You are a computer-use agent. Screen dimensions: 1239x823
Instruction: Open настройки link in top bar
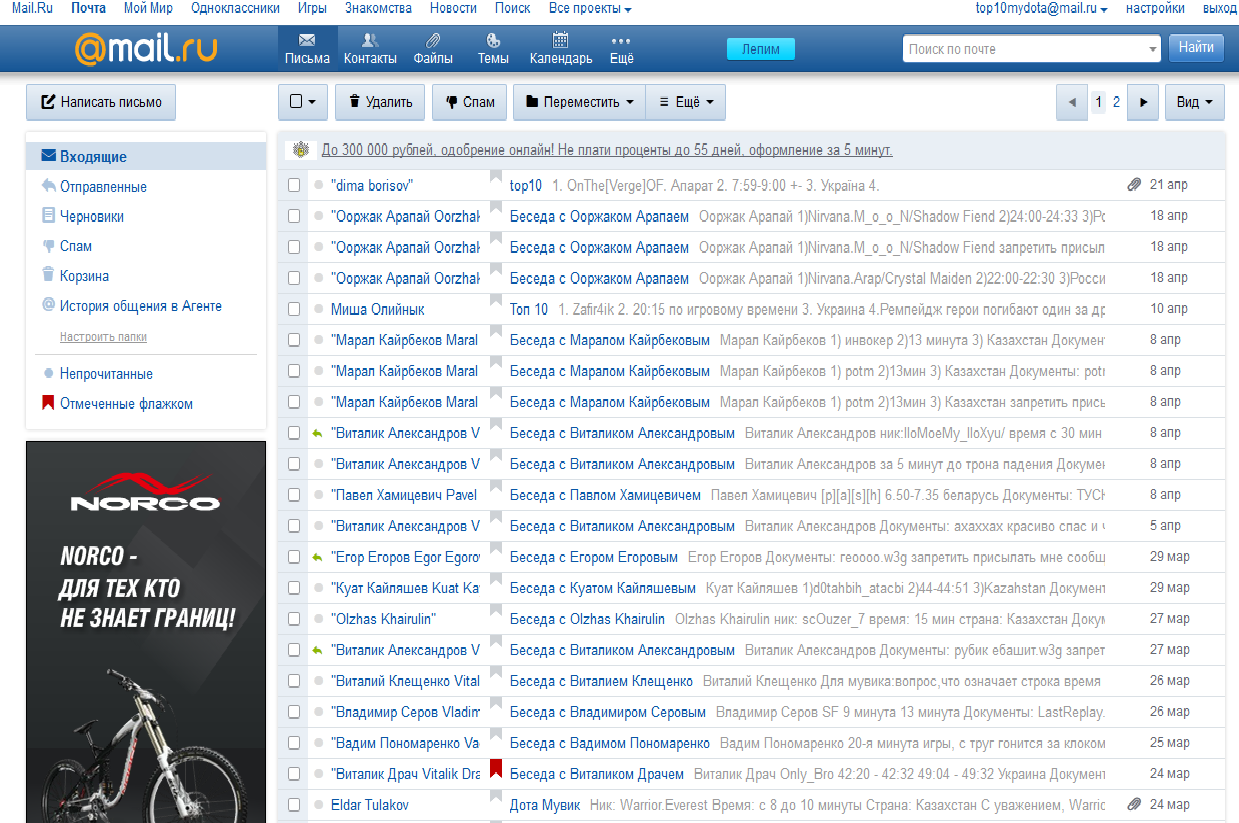1155,9
